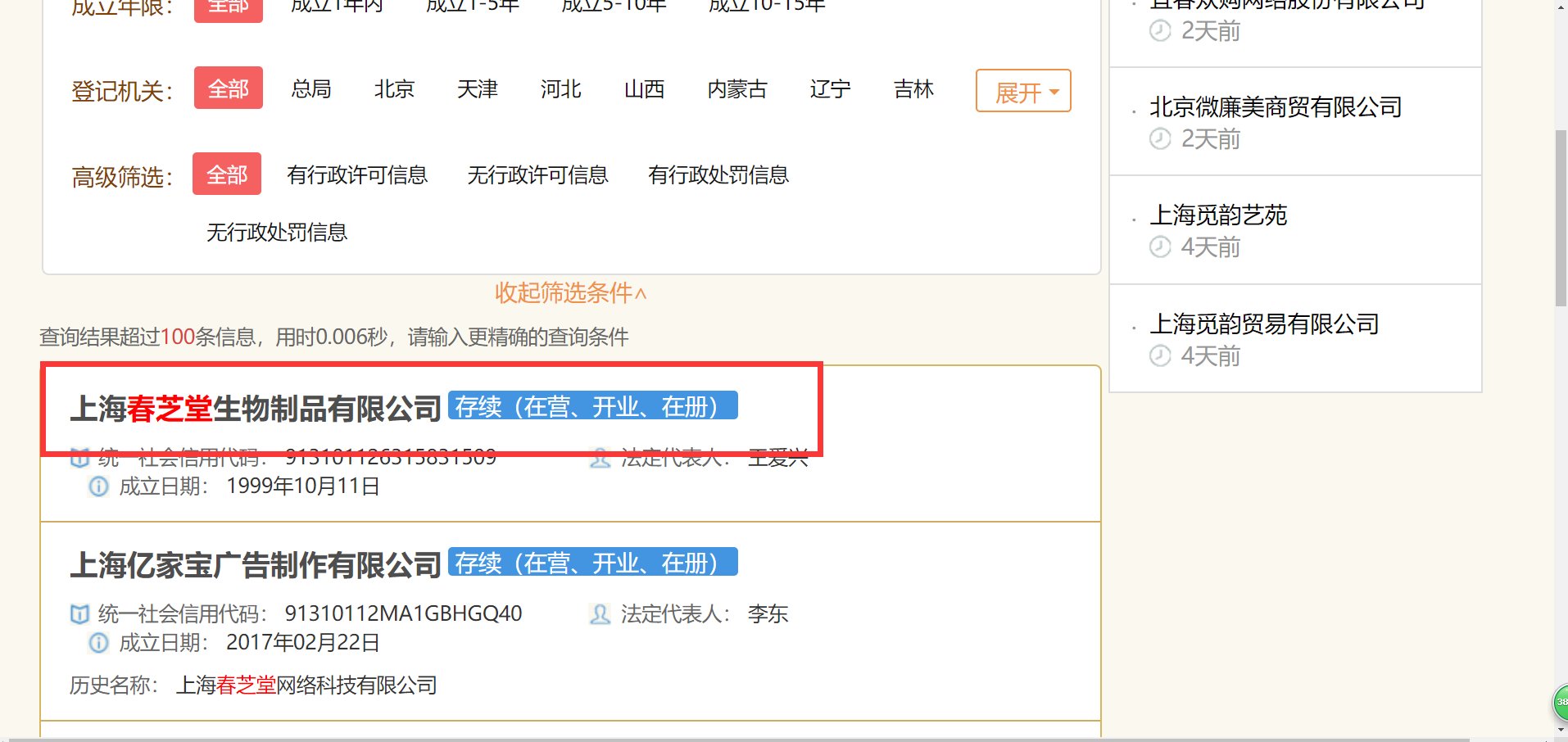Image resolution: width=1568 pixels, height=742 pixels.
Task: Click person icon next to 法定代表人 李东
Action: point(599,614)
